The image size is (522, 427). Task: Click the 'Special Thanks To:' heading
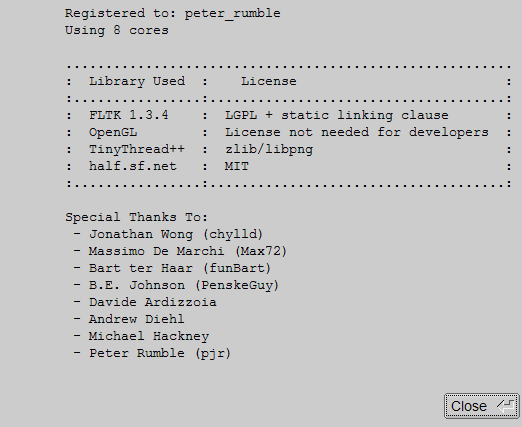pos(136,217)
